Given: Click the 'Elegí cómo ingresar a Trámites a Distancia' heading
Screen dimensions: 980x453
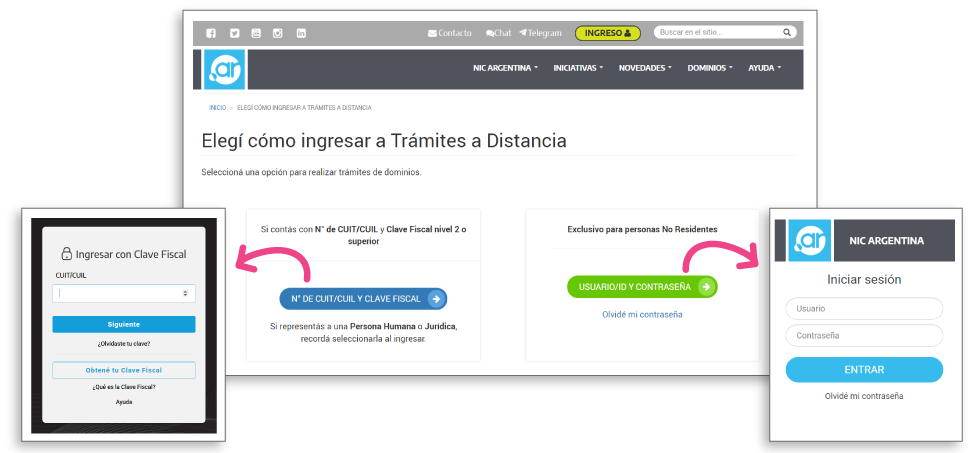Looking at the screenshot, I should pos(384,141).
